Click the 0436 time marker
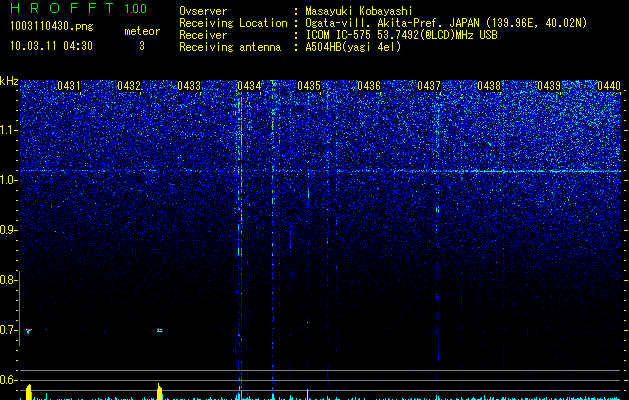 click(369, 86)
